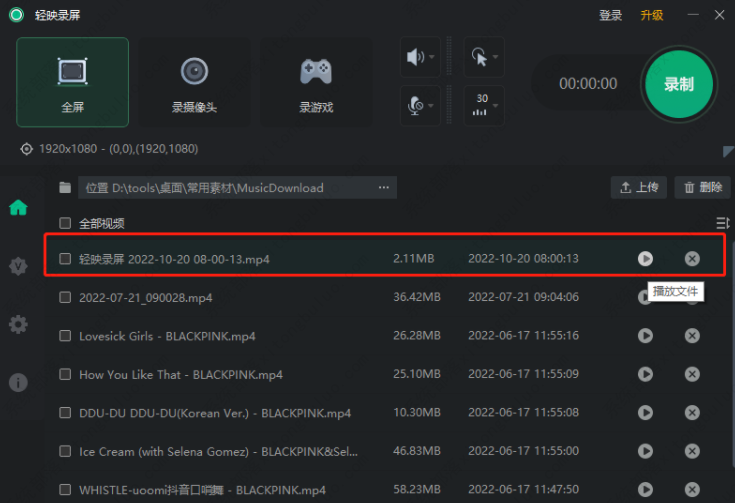Open the mouse cursor effect dropdown

tap(484, 57)
